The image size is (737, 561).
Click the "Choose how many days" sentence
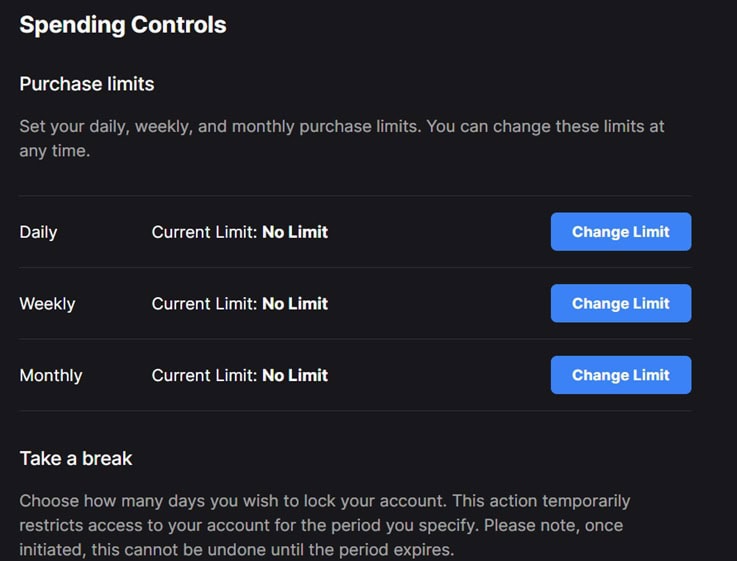(324, 500)
